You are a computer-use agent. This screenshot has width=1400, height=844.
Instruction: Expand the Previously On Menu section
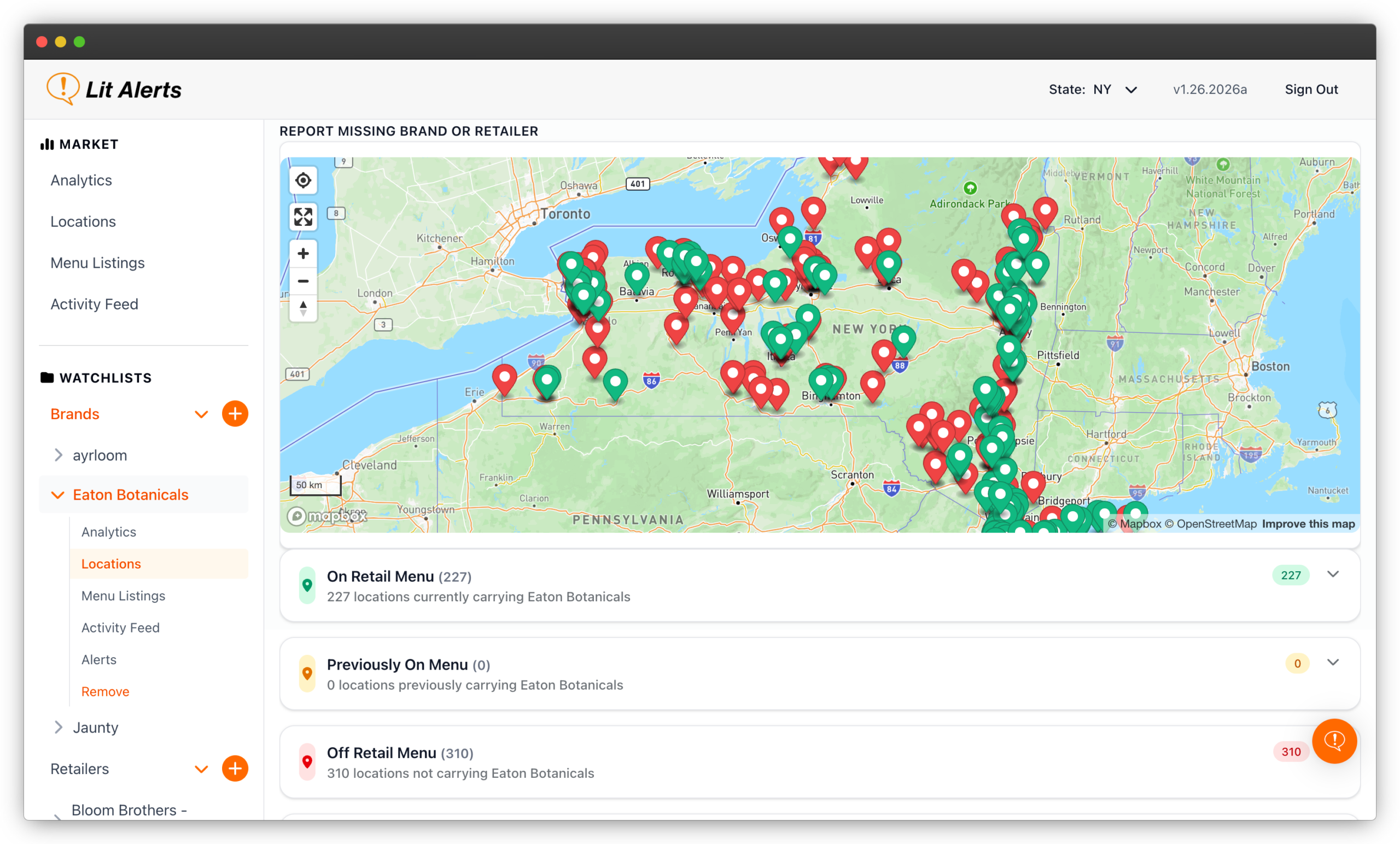point(1332,663)
